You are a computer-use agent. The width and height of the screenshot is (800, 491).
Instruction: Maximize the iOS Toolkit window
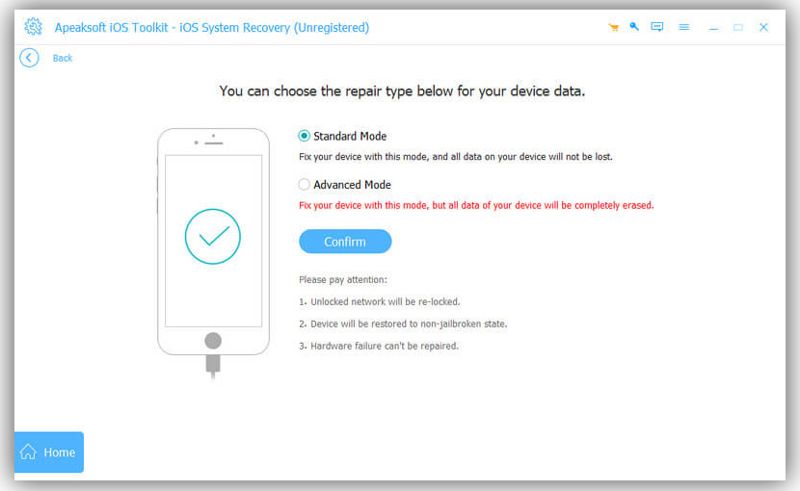coord(738,27)
